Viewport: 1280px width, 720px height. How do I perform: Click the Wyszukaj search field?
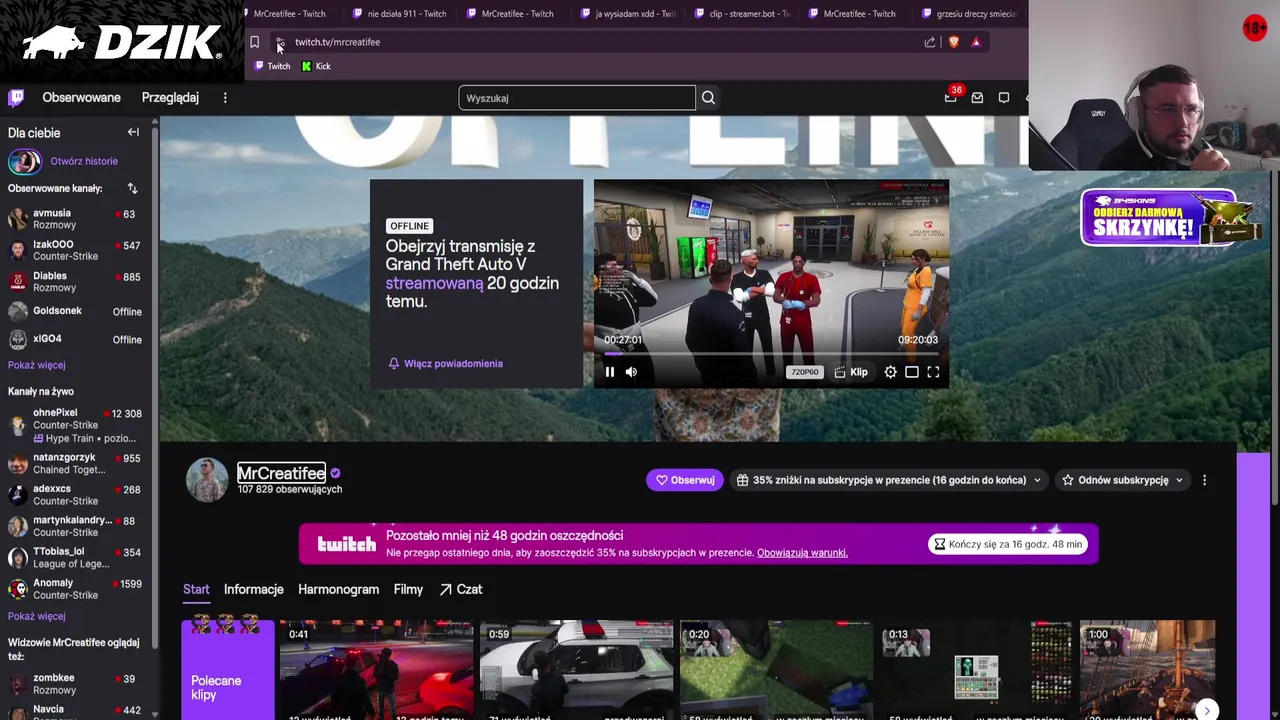577,98
